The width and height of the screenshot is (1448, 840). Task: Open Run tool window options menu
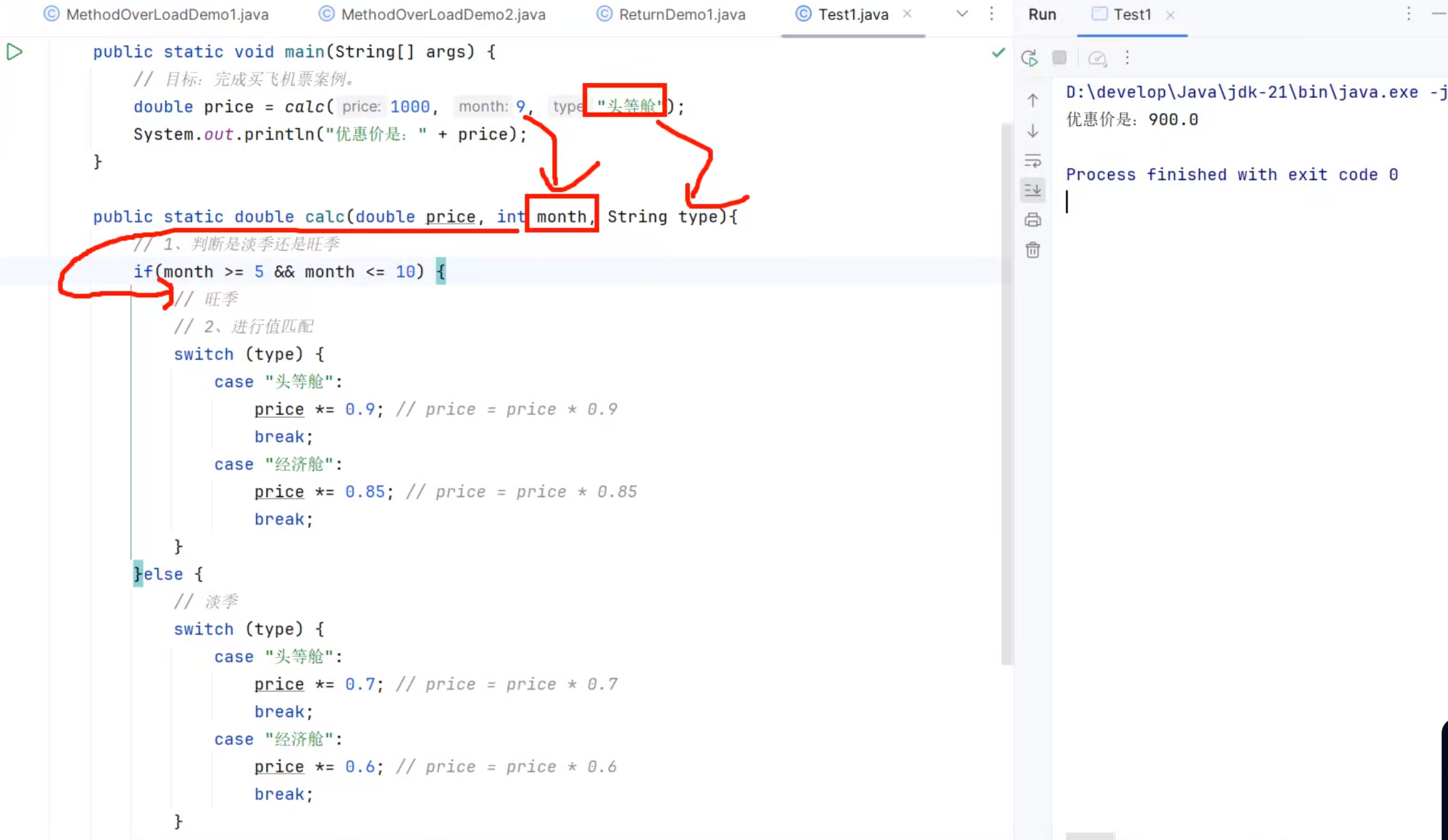pos(1409,14)
